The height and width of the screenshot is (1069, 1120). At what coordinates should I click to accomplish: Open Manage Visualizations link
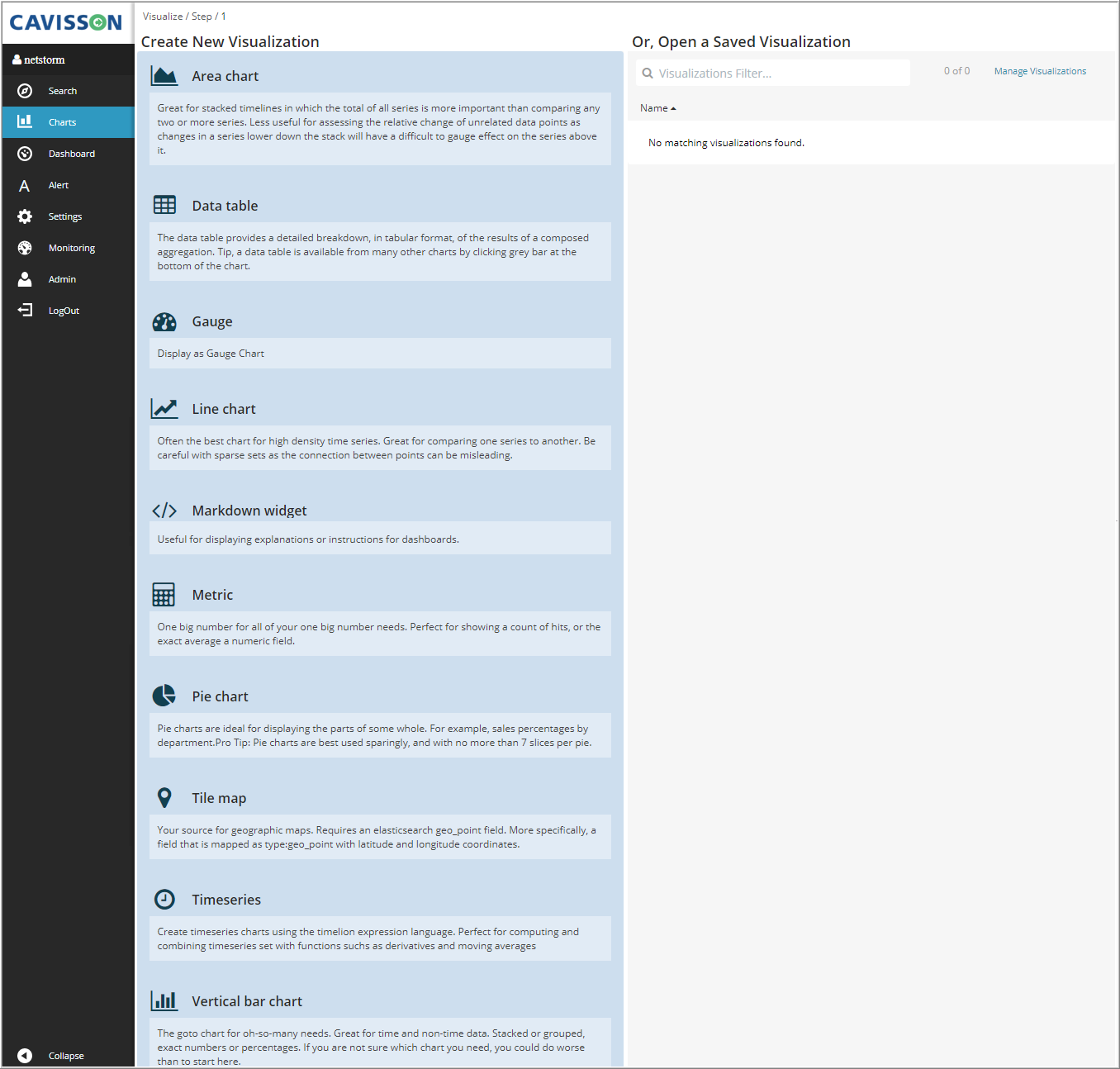click(1040, 71)
